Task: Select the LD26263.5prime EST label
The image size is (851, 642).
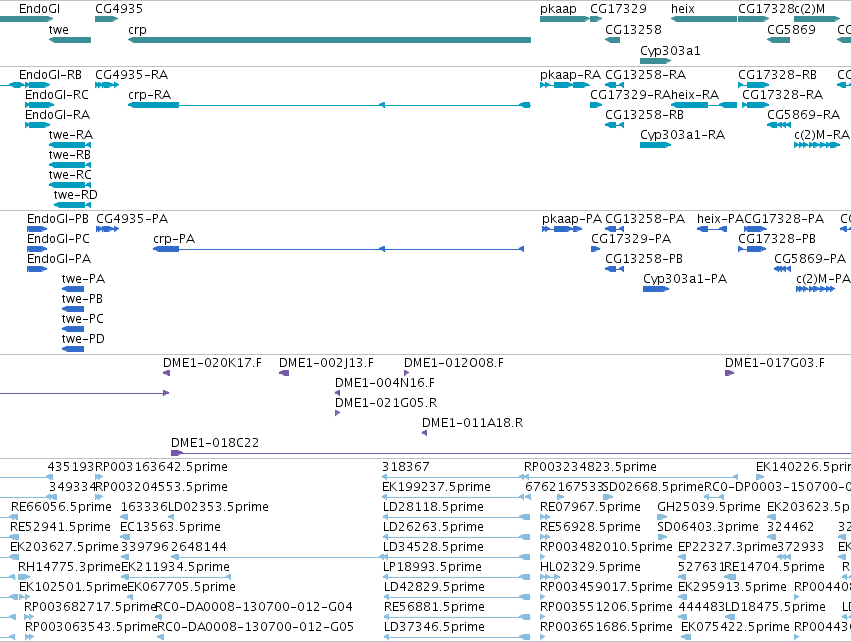Action: point(433,527)
